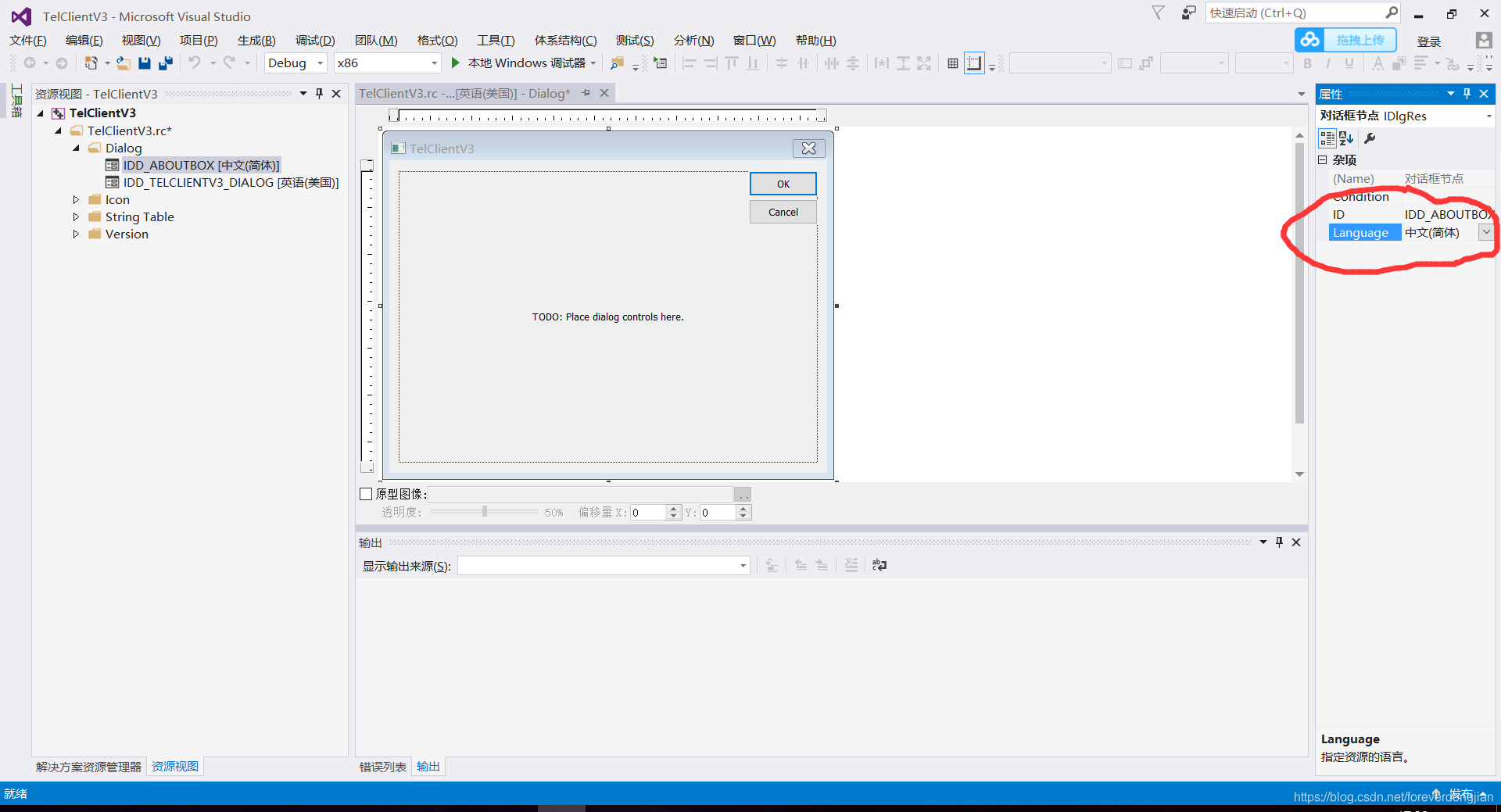The width and height of the screenshot is (1501, 812).
Task: Open the debugger target dropdown arrow
Action: pos(593,63)
